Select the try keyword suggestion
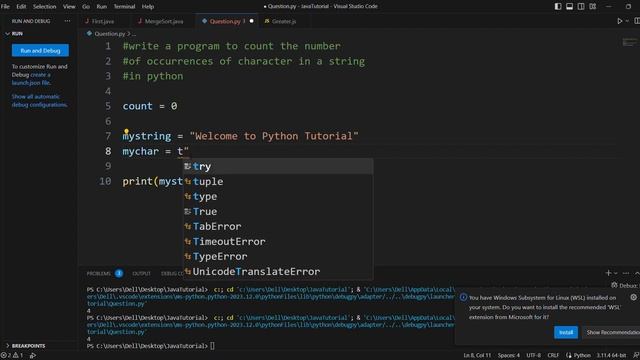The width and height of the screenshot is (640, 360). [278, 167]
